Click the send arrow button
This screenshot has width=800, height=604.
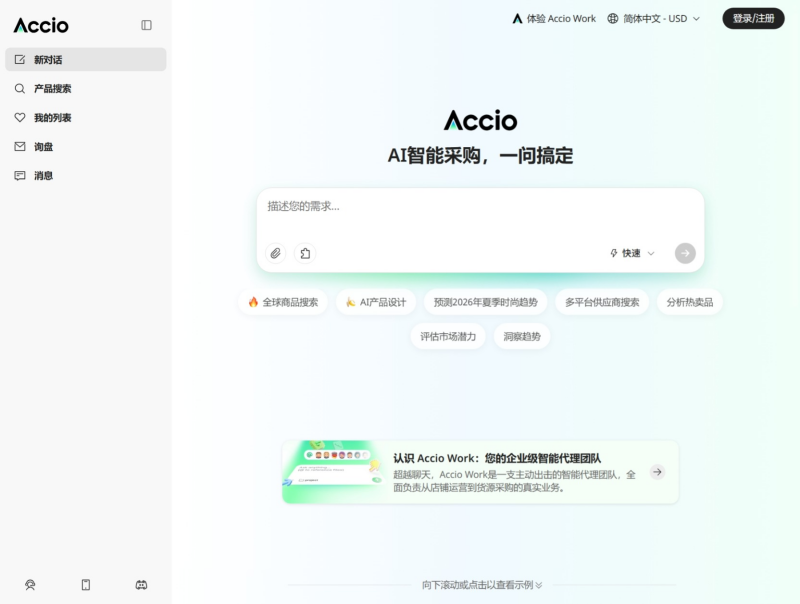click(684, 253)
